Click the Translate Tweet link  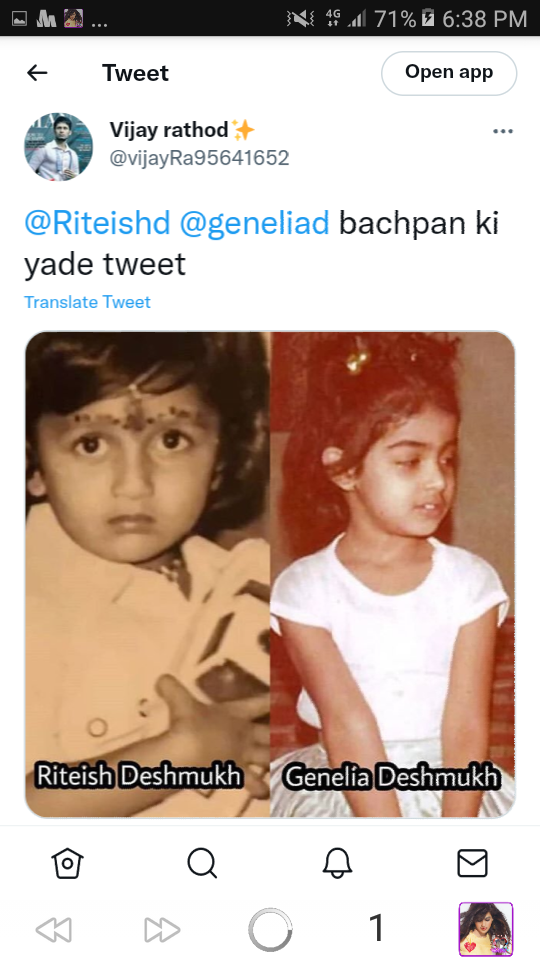point(87,302)
